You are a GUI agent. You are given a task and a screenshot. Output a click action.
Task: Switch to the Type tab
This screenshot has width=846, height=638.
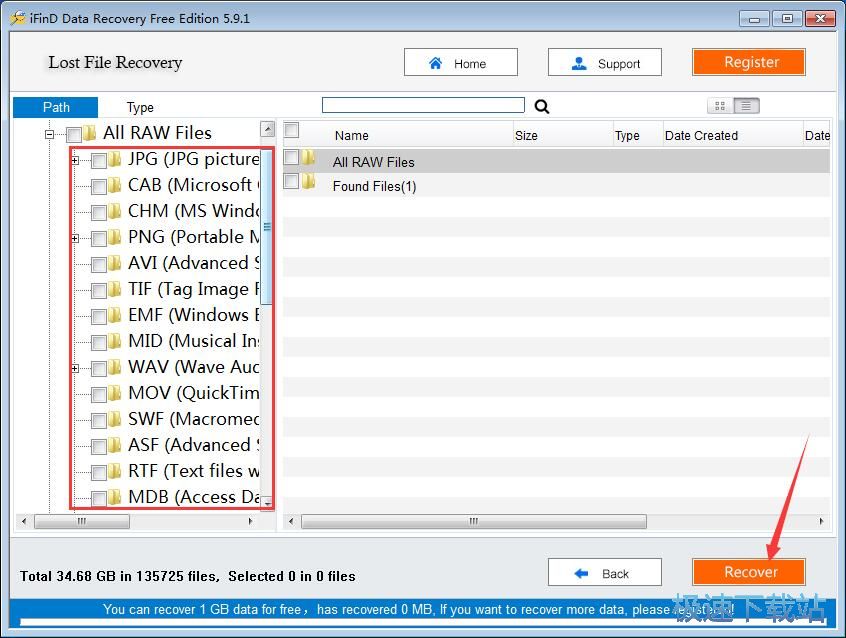140,108
